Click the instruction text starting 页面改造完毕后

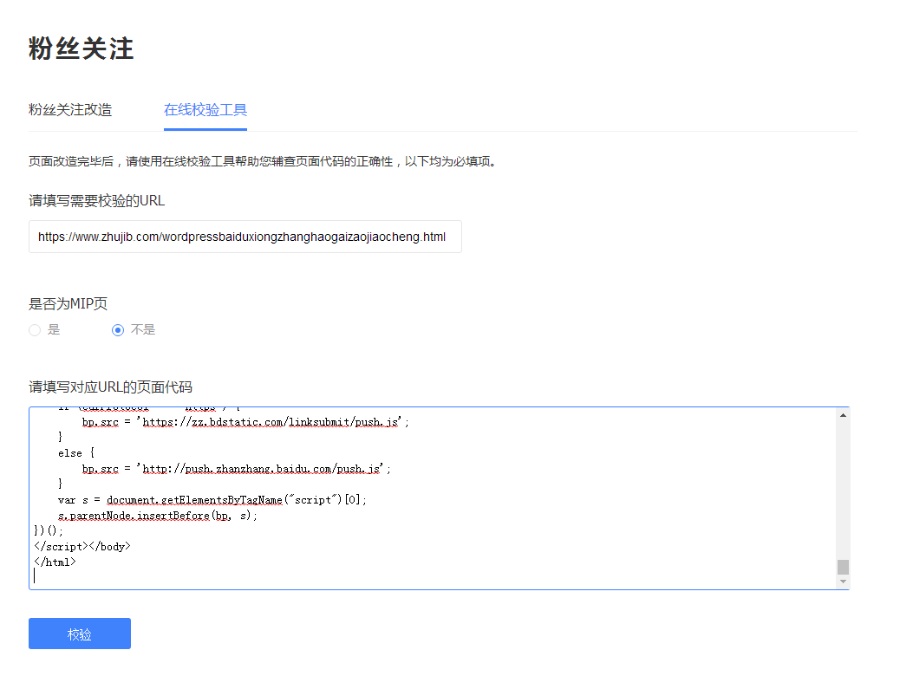coord(262,161)
